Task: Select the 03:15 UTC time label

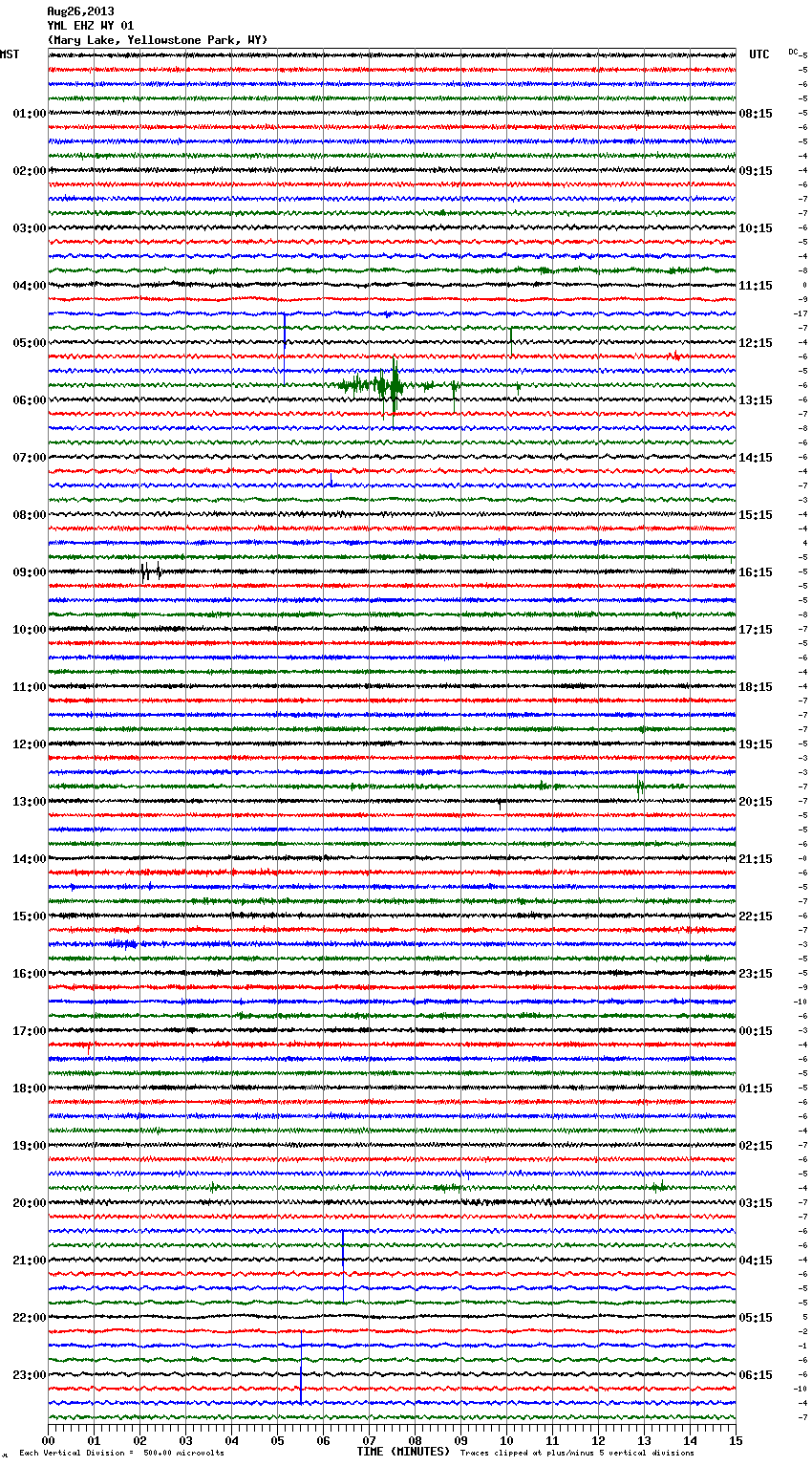Action: point(756,1203)
